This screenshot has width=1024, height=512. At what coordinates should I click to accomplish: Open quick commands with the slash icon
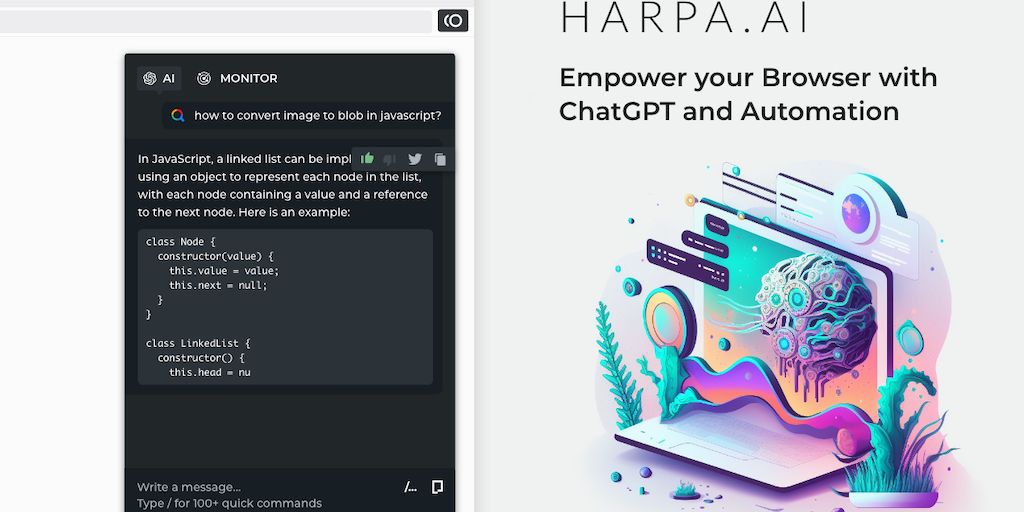point(410,487)
